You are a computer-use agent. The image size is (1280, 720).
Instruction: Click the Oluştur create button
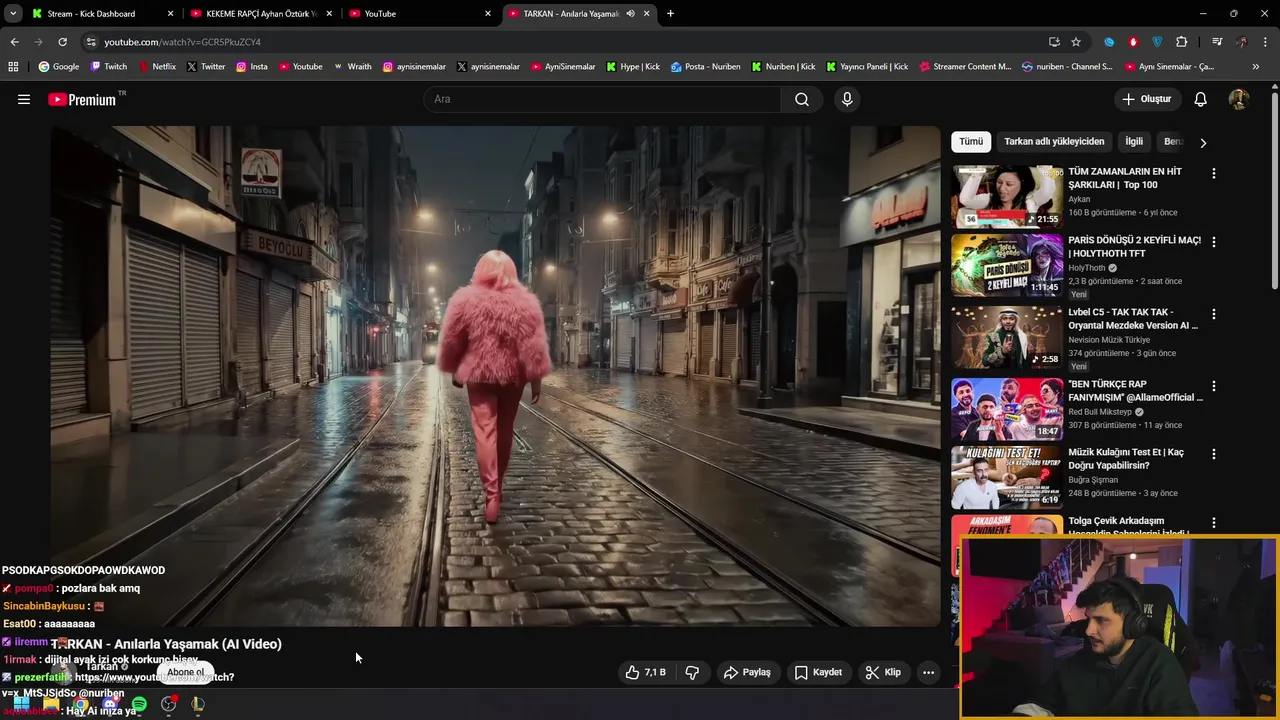pyautogui.click(x=1146, y=99)
